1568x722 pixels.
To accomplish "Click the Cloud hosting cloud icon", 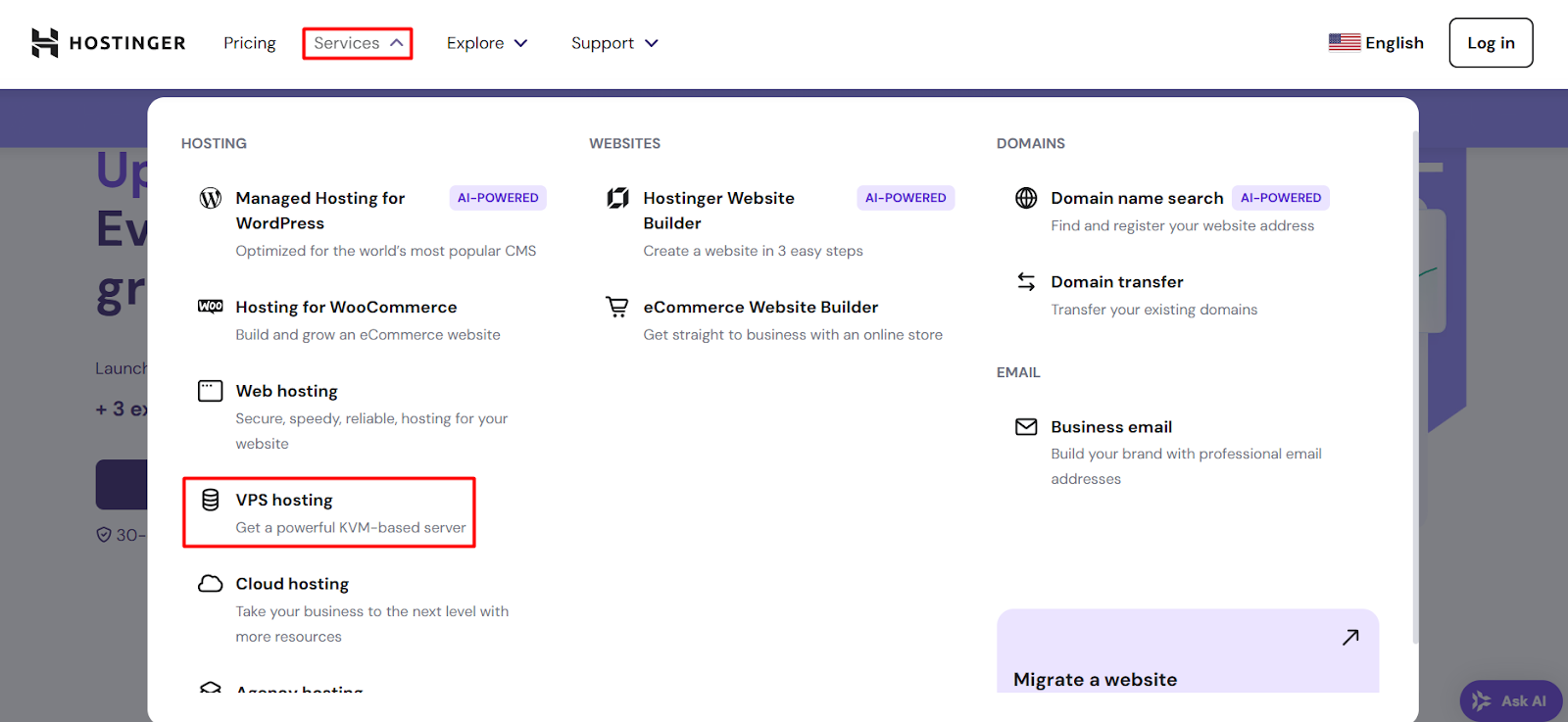I will point(211,584).
